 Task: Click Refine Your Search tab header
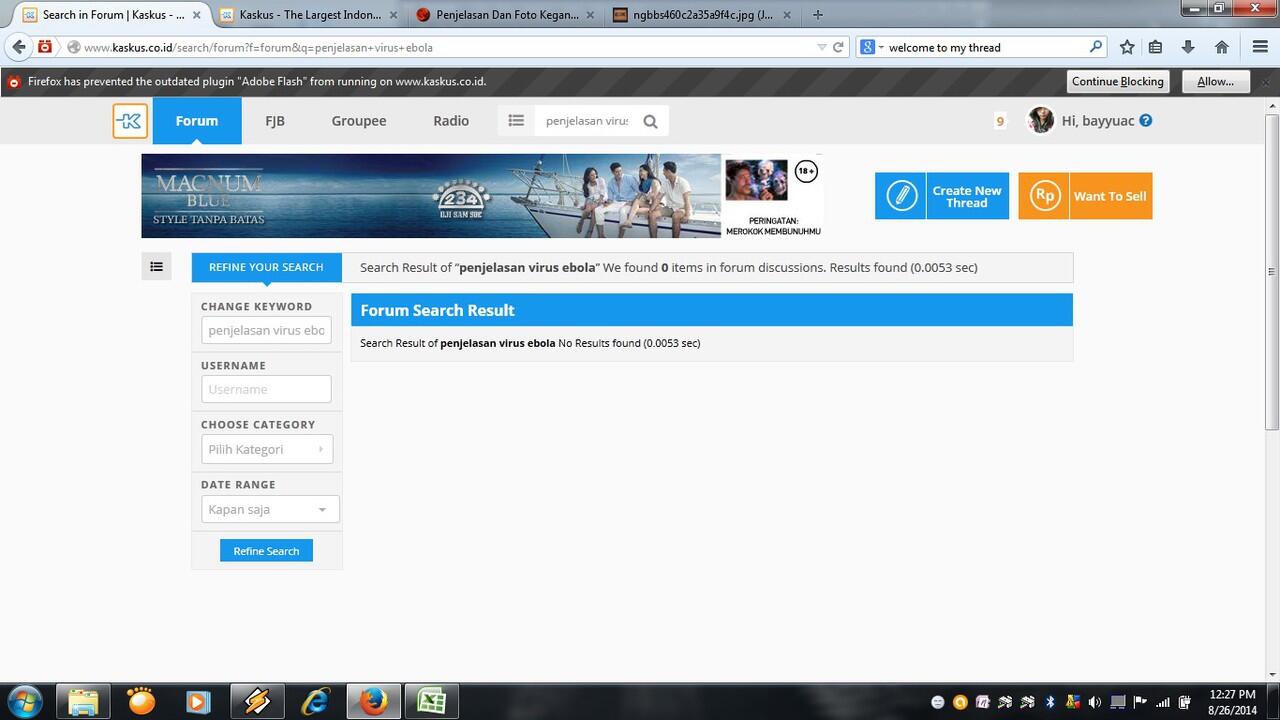click(x=266, y=267)
